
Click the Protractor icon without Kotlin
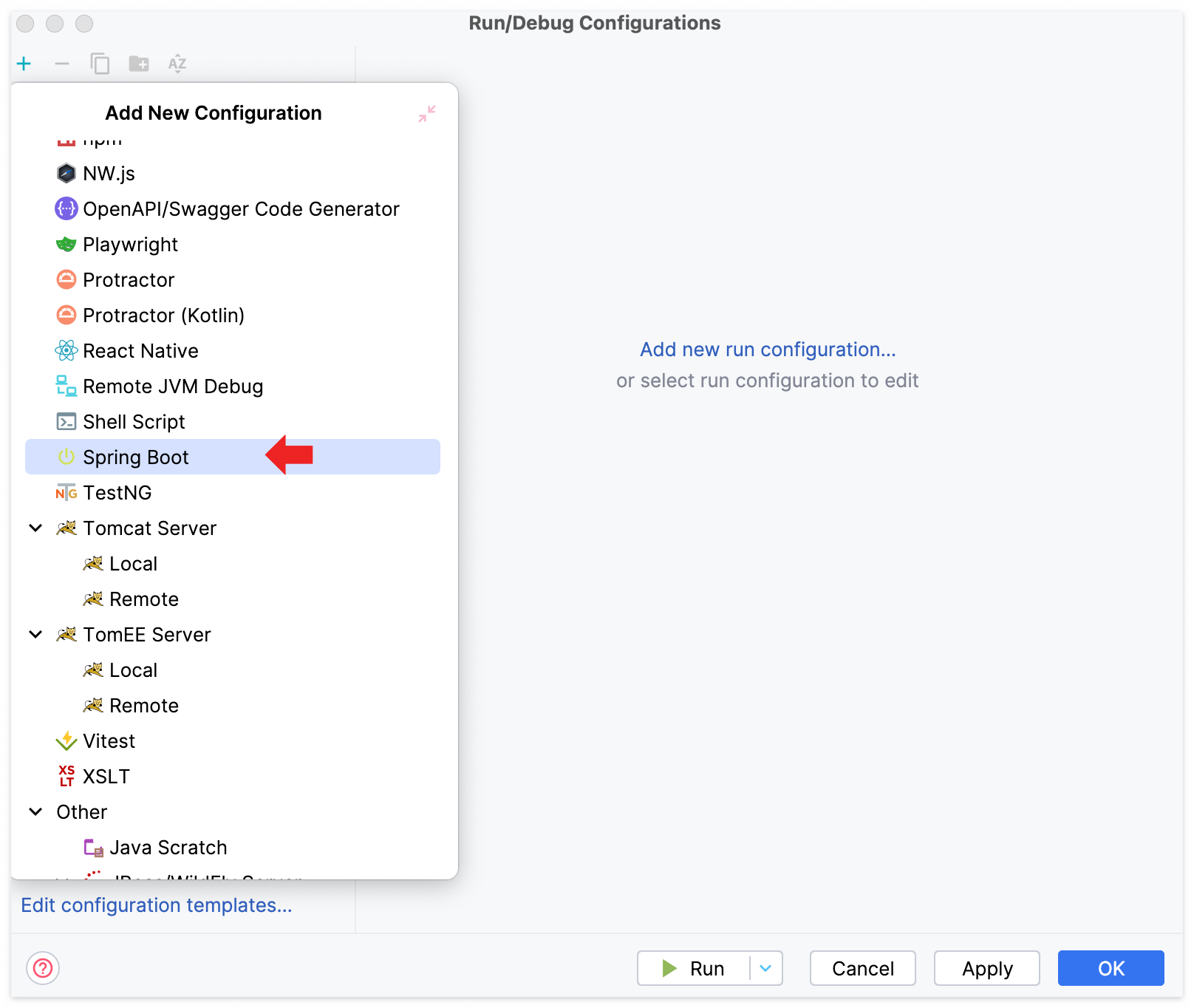point(66,280)
